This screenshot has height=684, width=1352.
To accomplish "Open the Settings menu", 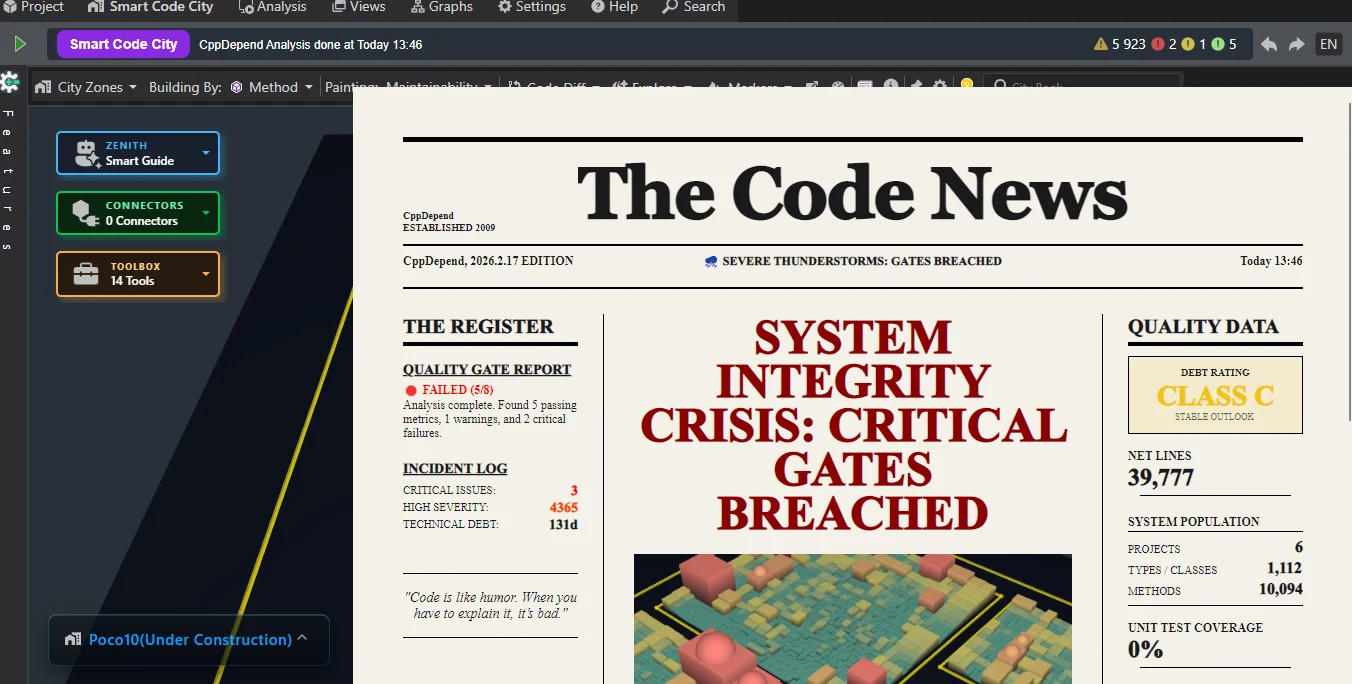I will coord(531,7).
